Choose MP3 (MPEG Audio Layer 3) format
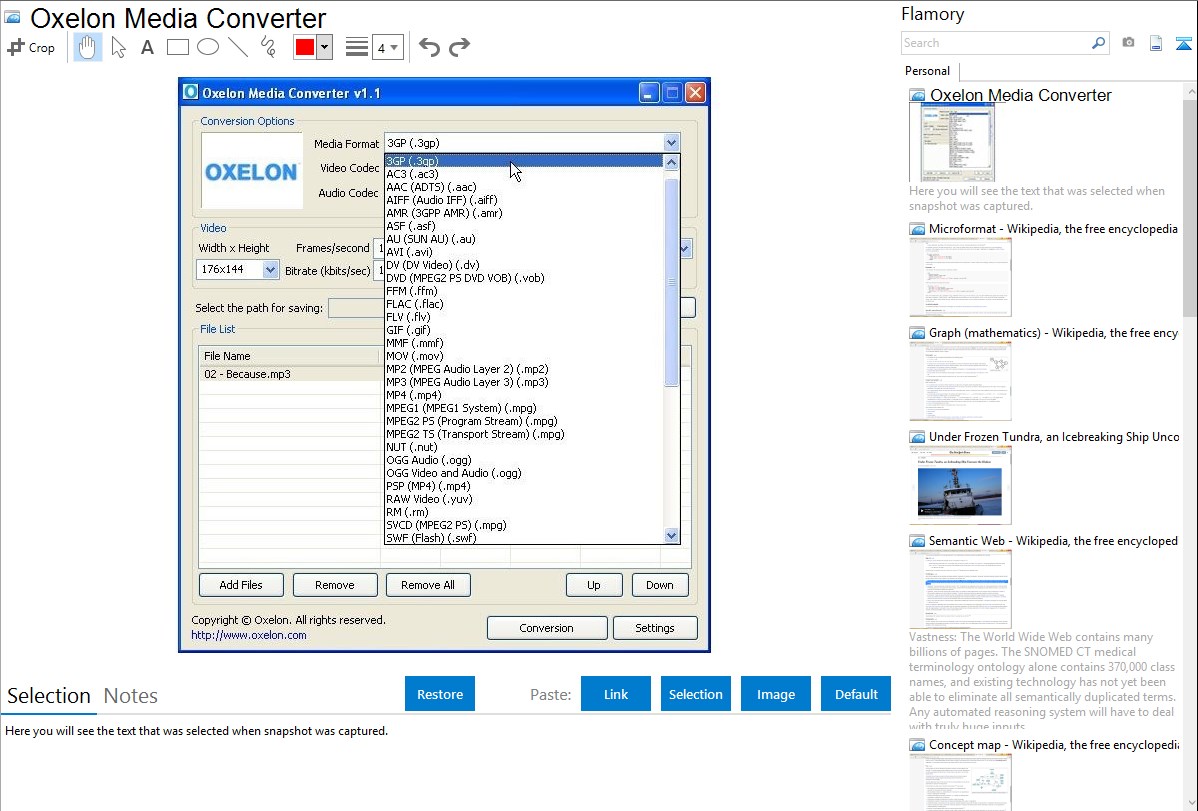Screen dimensions: 1198x811 [524, 382]
